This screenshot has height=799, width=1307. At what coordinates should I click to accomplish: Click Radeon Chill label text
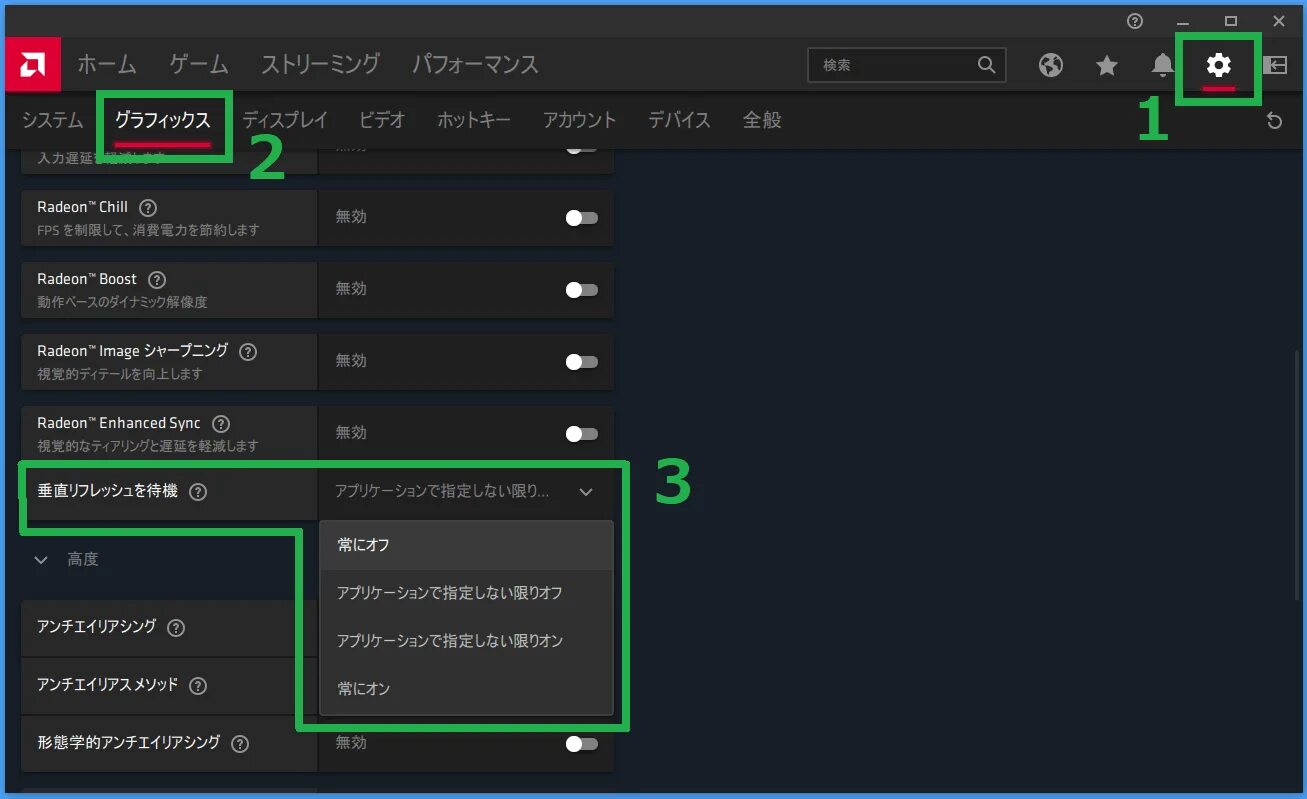click(x=83, y=208)
